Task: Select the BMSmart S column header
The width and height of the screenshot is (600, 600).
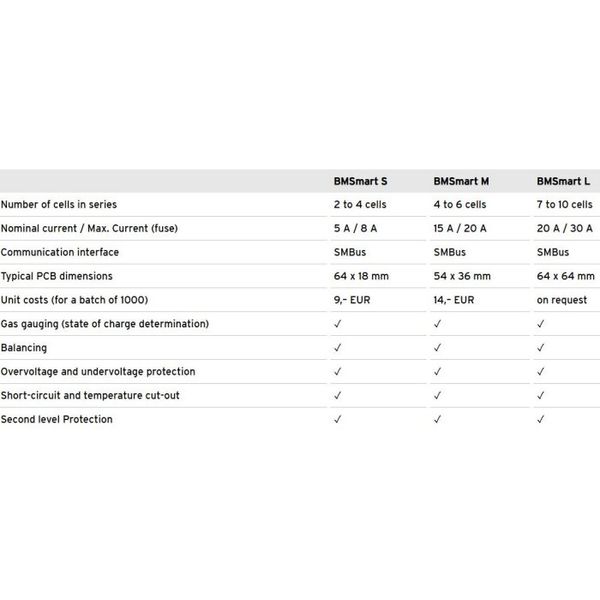Action: [360, 181]
